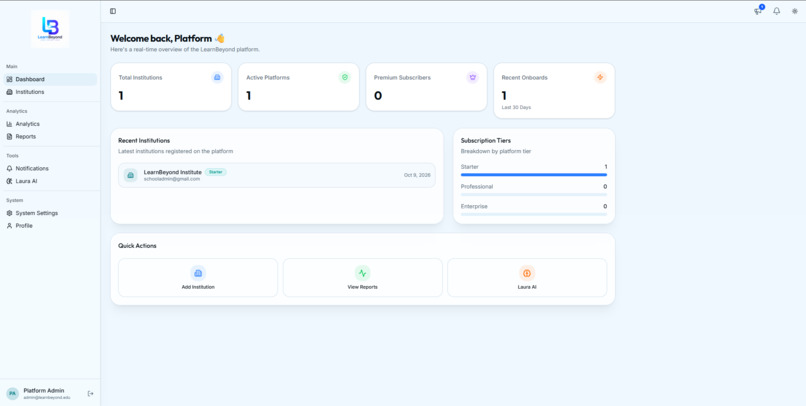Collapse the sidebar with the panel toggle icon
Image resolution: width=806 pixels, height=406 pixels.
(x=113, y=11)
